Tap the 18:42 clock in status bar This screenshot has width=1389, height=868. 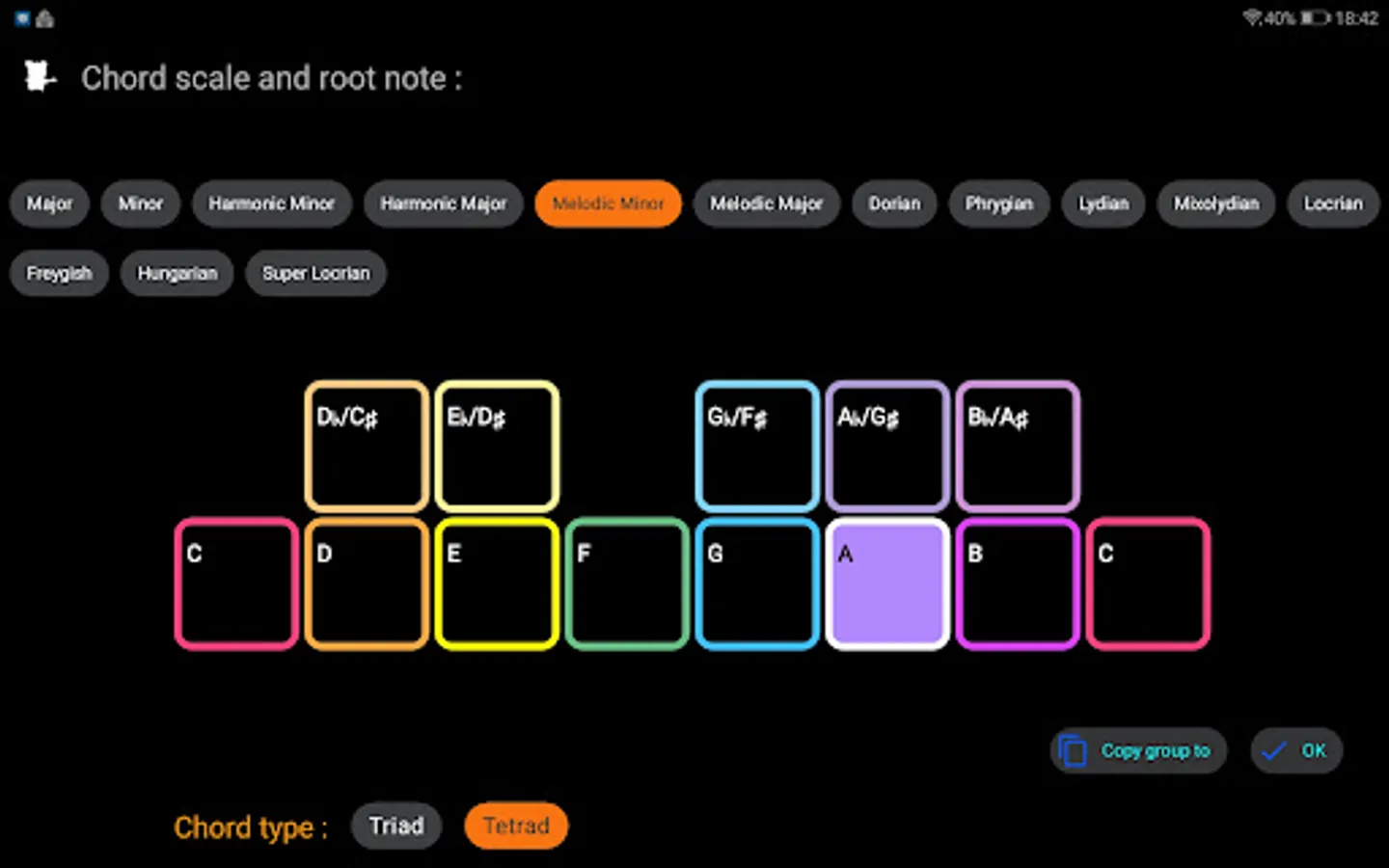click(1356, 17)
